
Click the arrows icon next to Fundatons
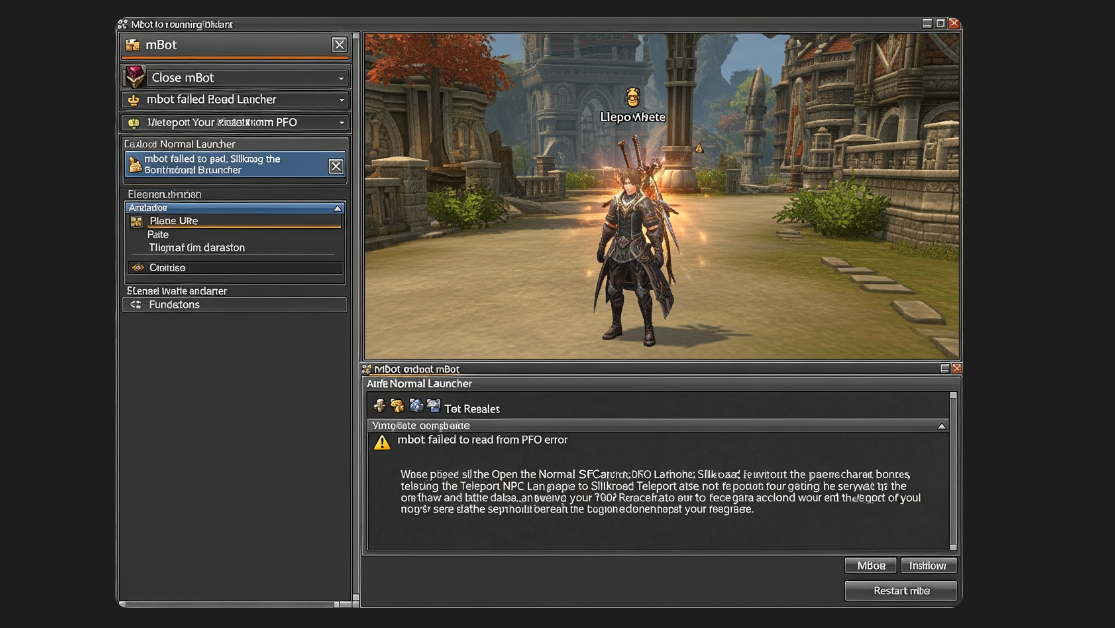click(x=135, y=304)
